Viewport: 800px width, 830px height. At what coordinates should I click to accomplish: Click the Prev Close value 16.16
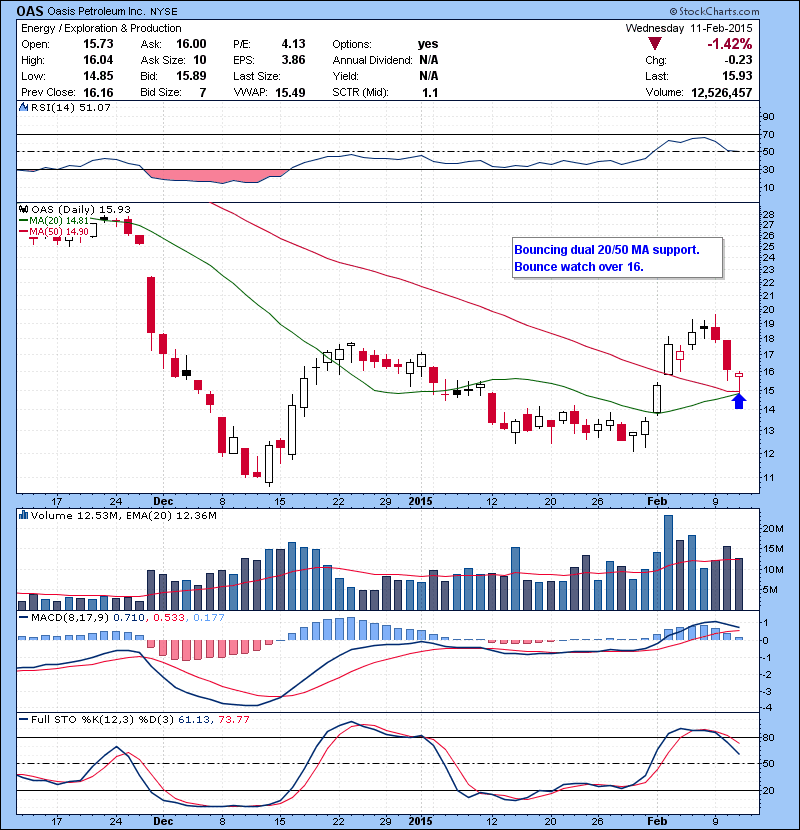[98, 93]
